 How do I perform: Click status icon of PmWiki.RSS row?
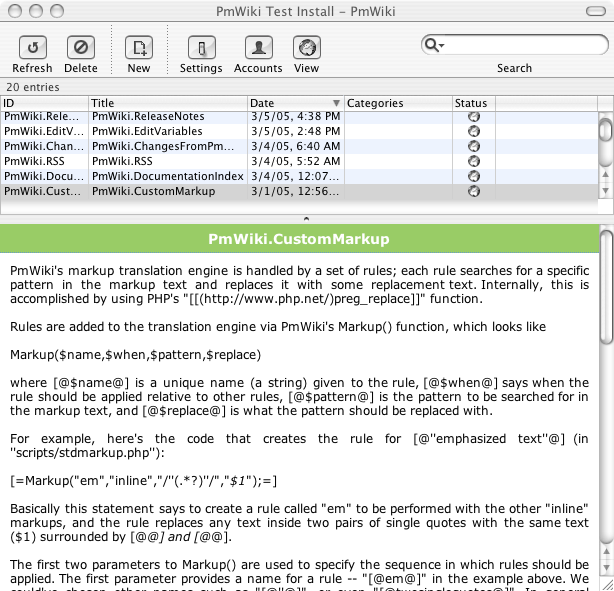pyautogui.click(x=474, y=161)
